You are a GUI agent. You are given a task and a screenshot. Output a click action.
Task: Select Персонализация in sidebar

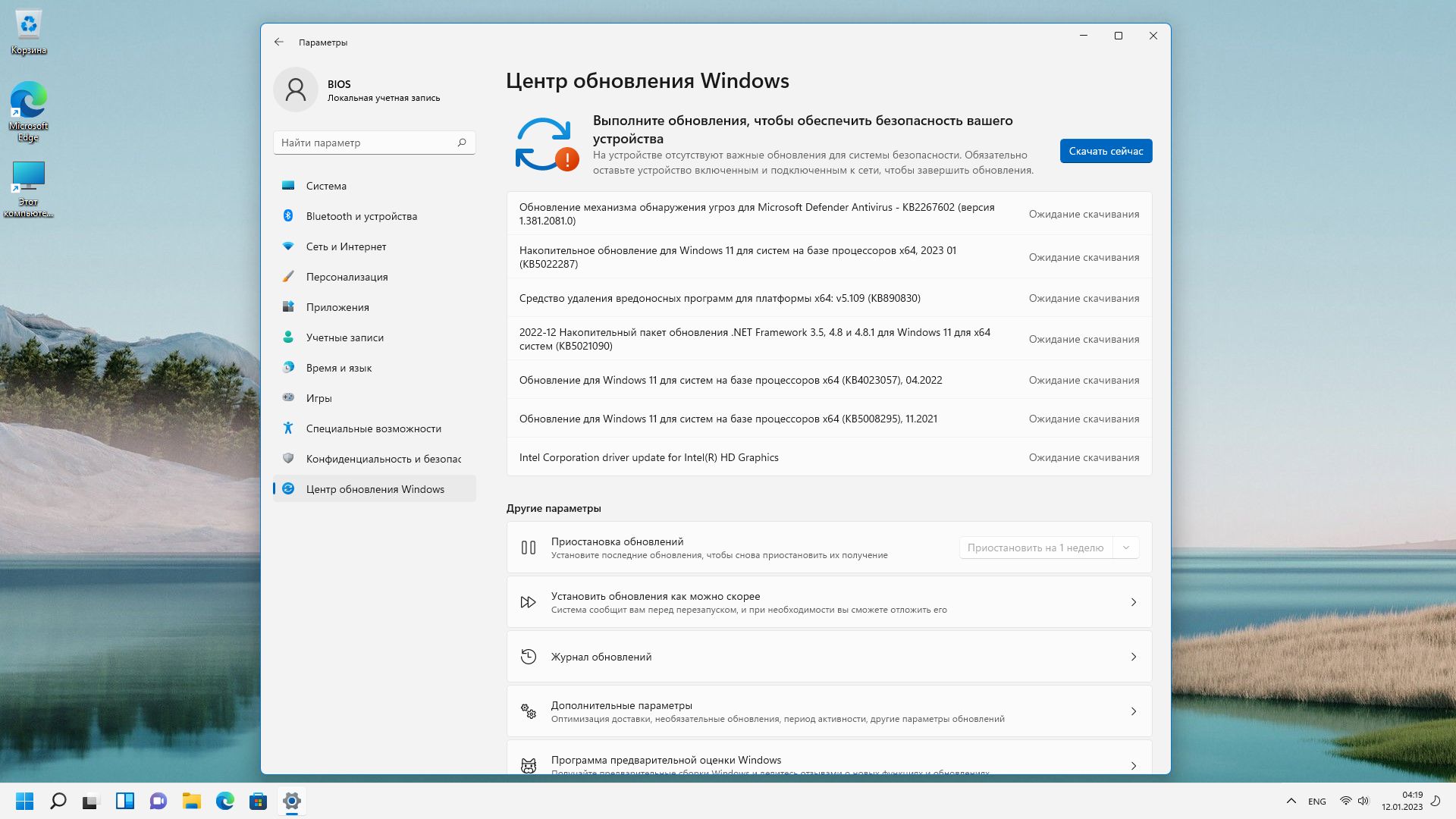[375, 277]
